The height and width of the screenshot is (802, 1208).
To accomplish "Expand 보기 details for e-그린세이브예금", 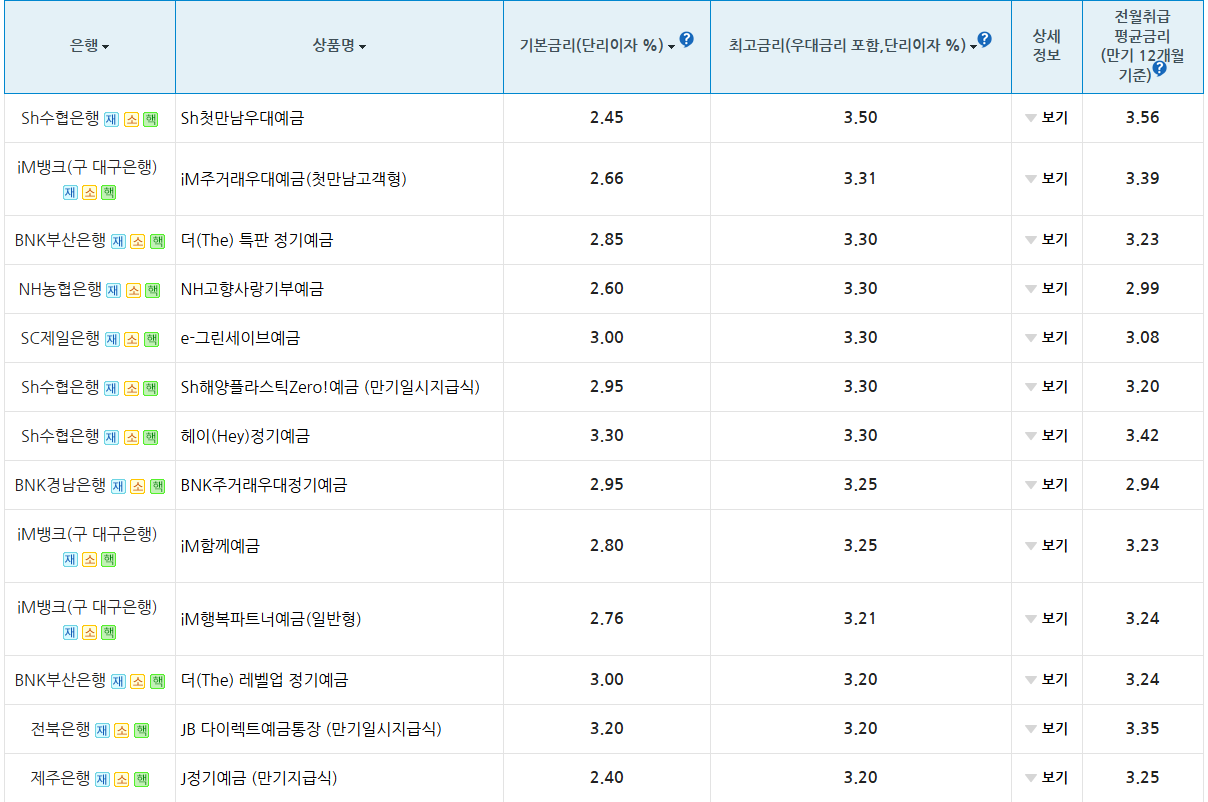I will click(1047, 338).
